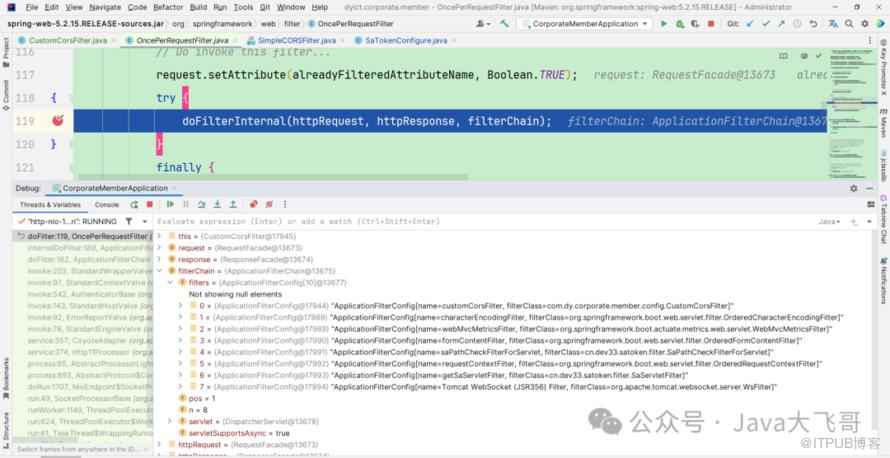This screenshot has width=890, height=458.
Task: Switch to SaTokenConfigure.java tab
Action: coord(405,40)
